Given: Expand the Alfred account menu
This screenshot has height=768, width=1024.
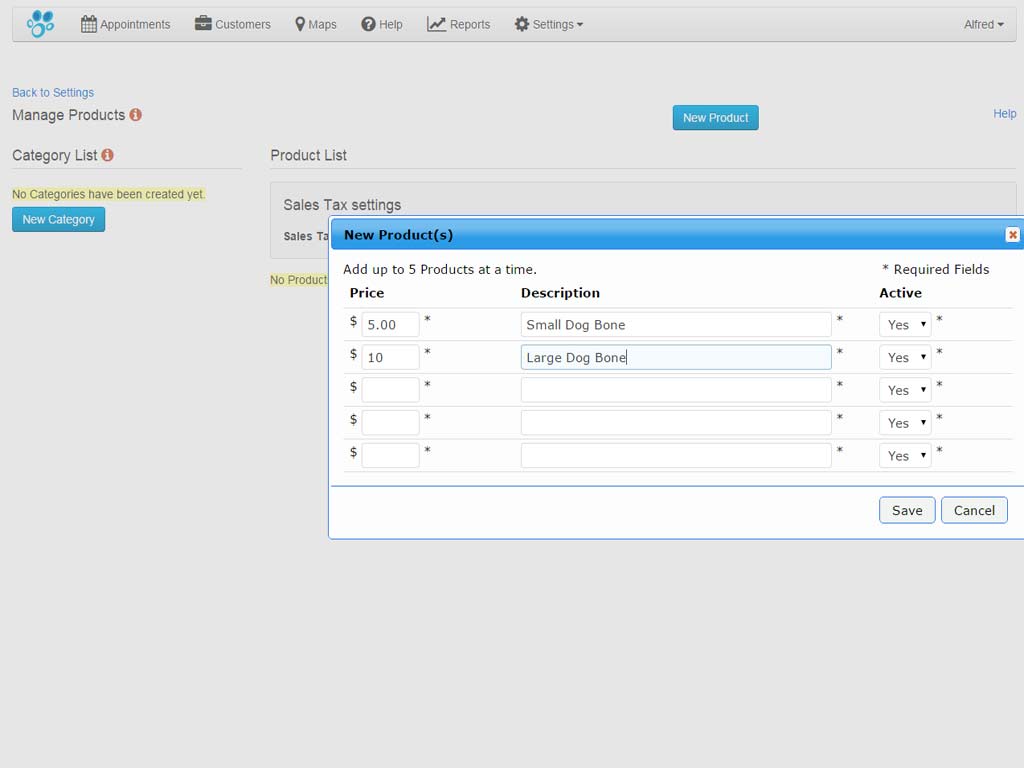Looking at the screenshot, I should (983, 23).
